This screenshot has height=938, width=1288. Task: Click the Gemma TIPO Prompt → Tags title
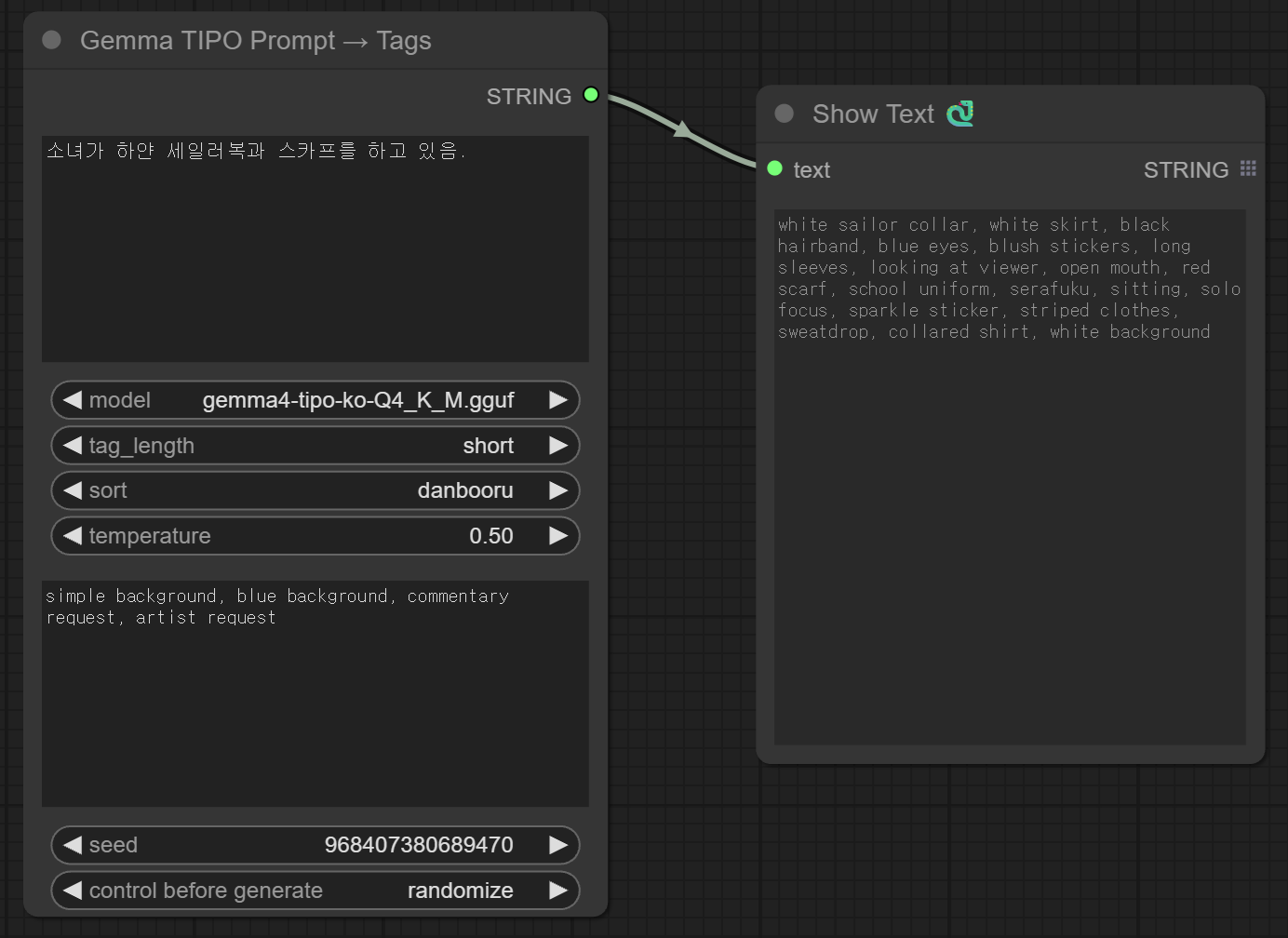pyautogui.click(x=256, y=41)
